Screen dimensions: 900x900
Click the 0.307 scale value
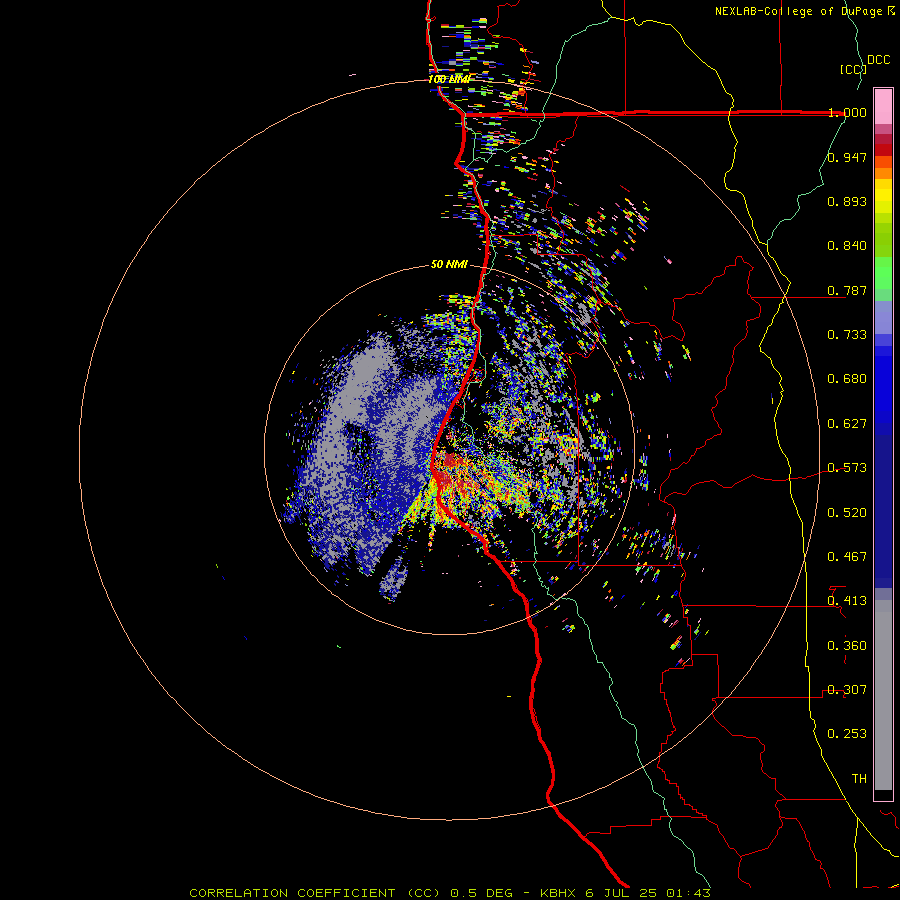coord(847,690)
